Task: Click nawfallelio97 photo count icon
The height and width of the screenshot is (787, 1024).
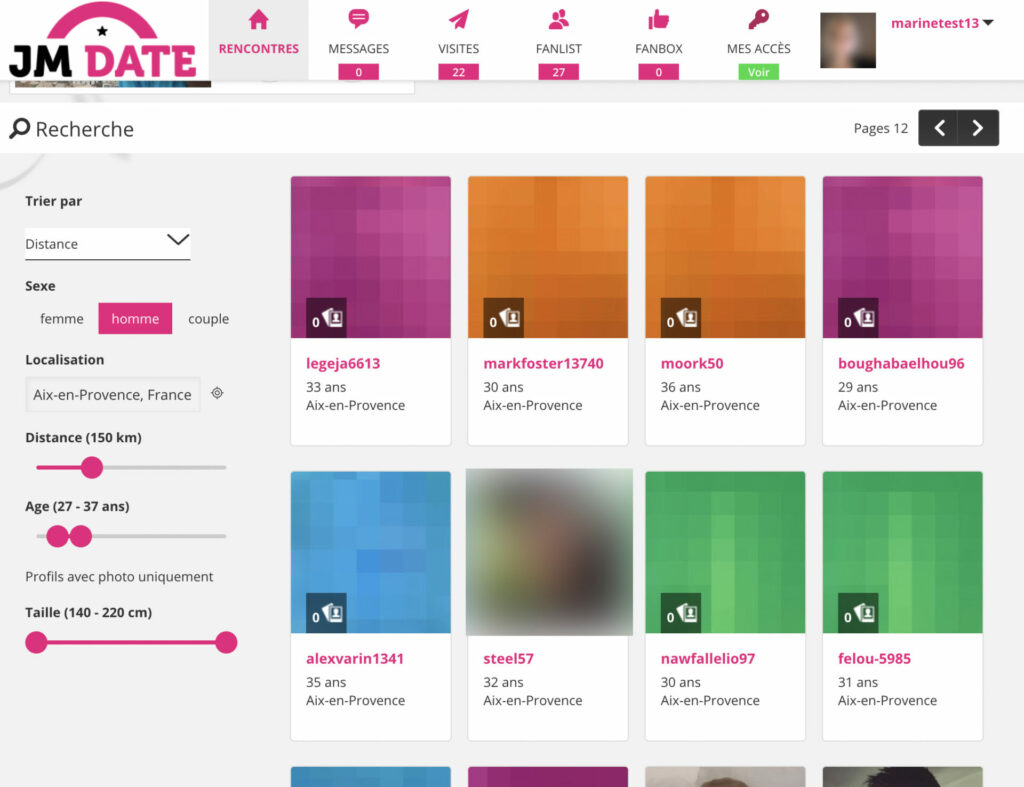Action: pyautogui.click(x=680, y=613)
